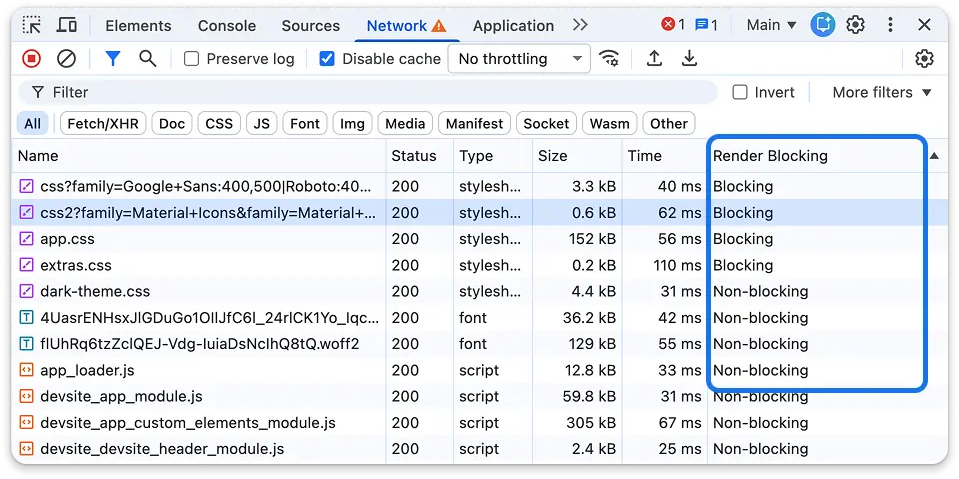Open the Main context selector dropdown
The width and height of the screenshot is (959, 479).
(x=772, y=25)
